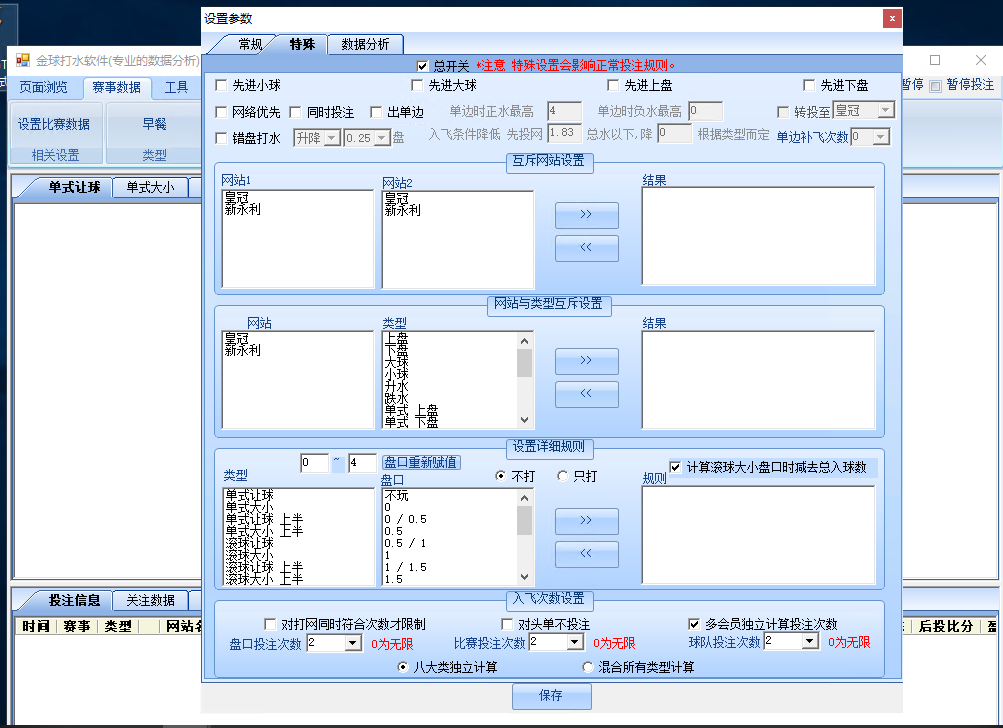The height and width of the screenshot is (728, 1003).
Task: Enable 先进小球 option
Action: pos(221,85)
